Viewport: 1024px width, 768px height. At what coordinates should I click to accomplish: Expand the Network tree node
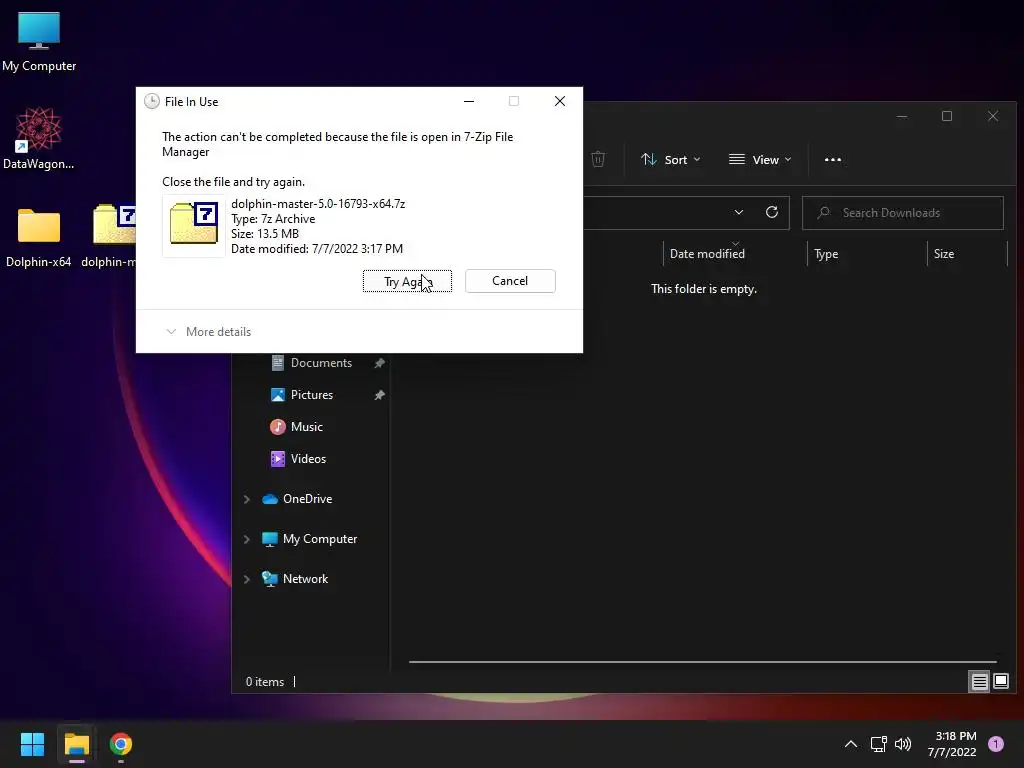(247, 579)
